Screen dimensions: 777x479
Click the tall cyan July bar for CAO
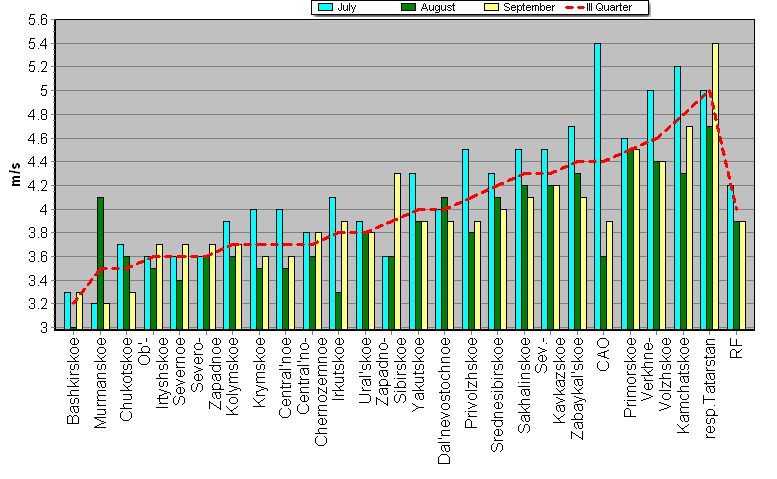(597, 187)
